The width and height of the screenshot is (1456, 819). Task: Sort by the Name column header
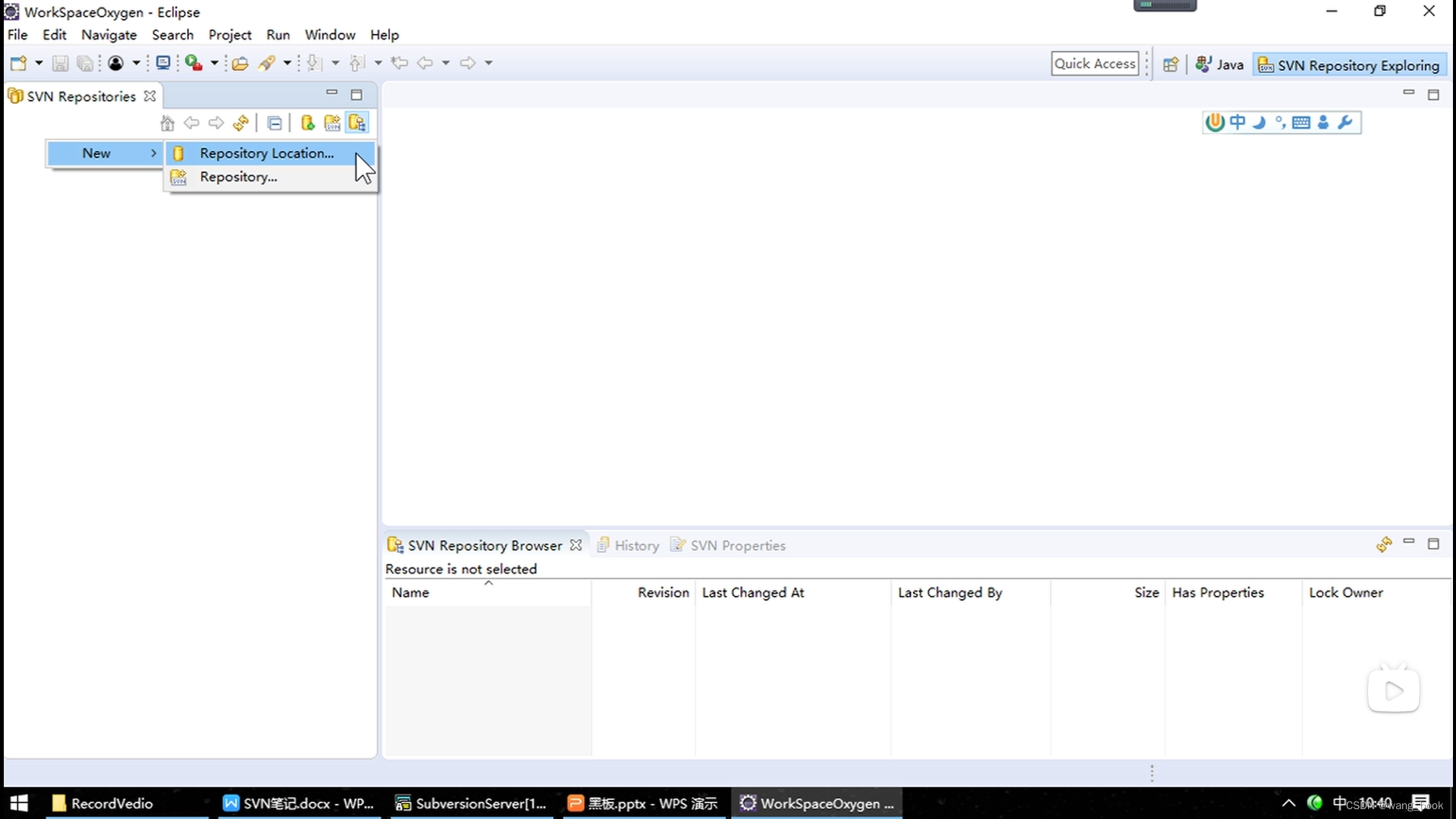(x=488, y=592)
